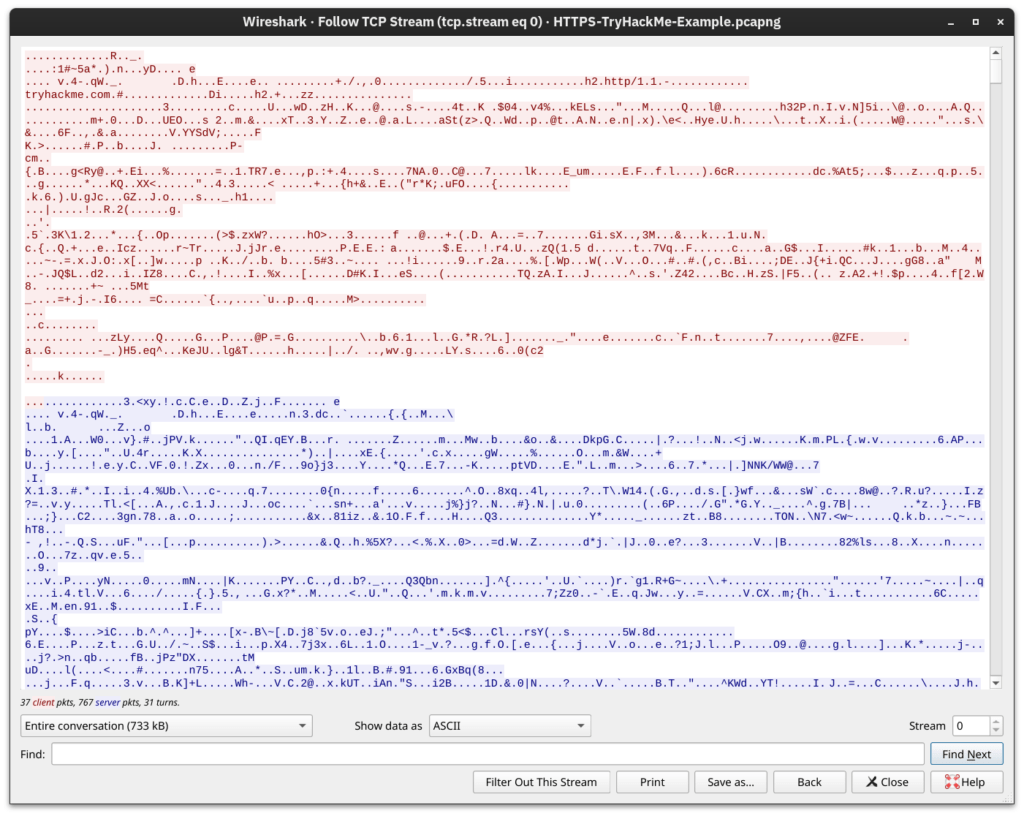Click the Save as... button
This screenshot has height=816, width=1024.
(x=730, y=782)
